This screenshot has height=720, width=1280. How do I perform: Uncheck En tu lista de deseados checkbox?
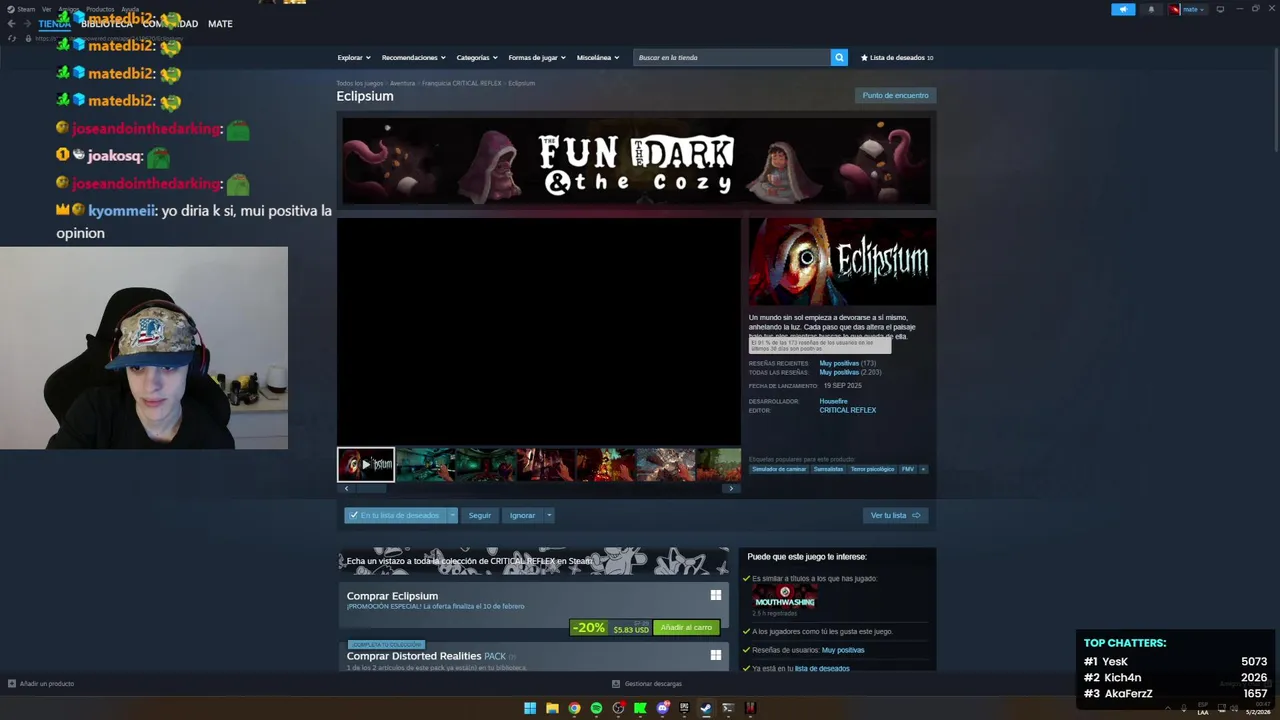point(354,515)
